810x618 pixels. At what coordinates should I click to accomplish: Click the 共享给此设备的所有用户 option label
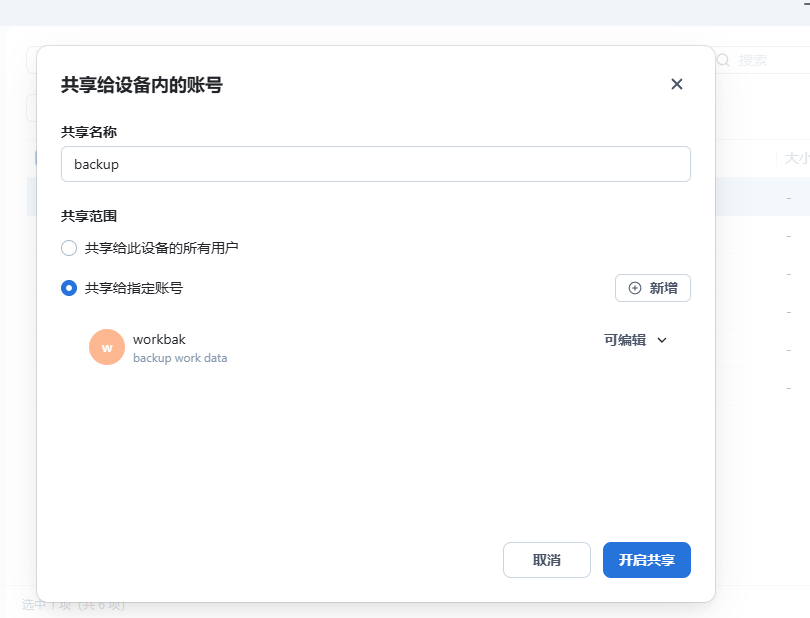tap(162, 248)
